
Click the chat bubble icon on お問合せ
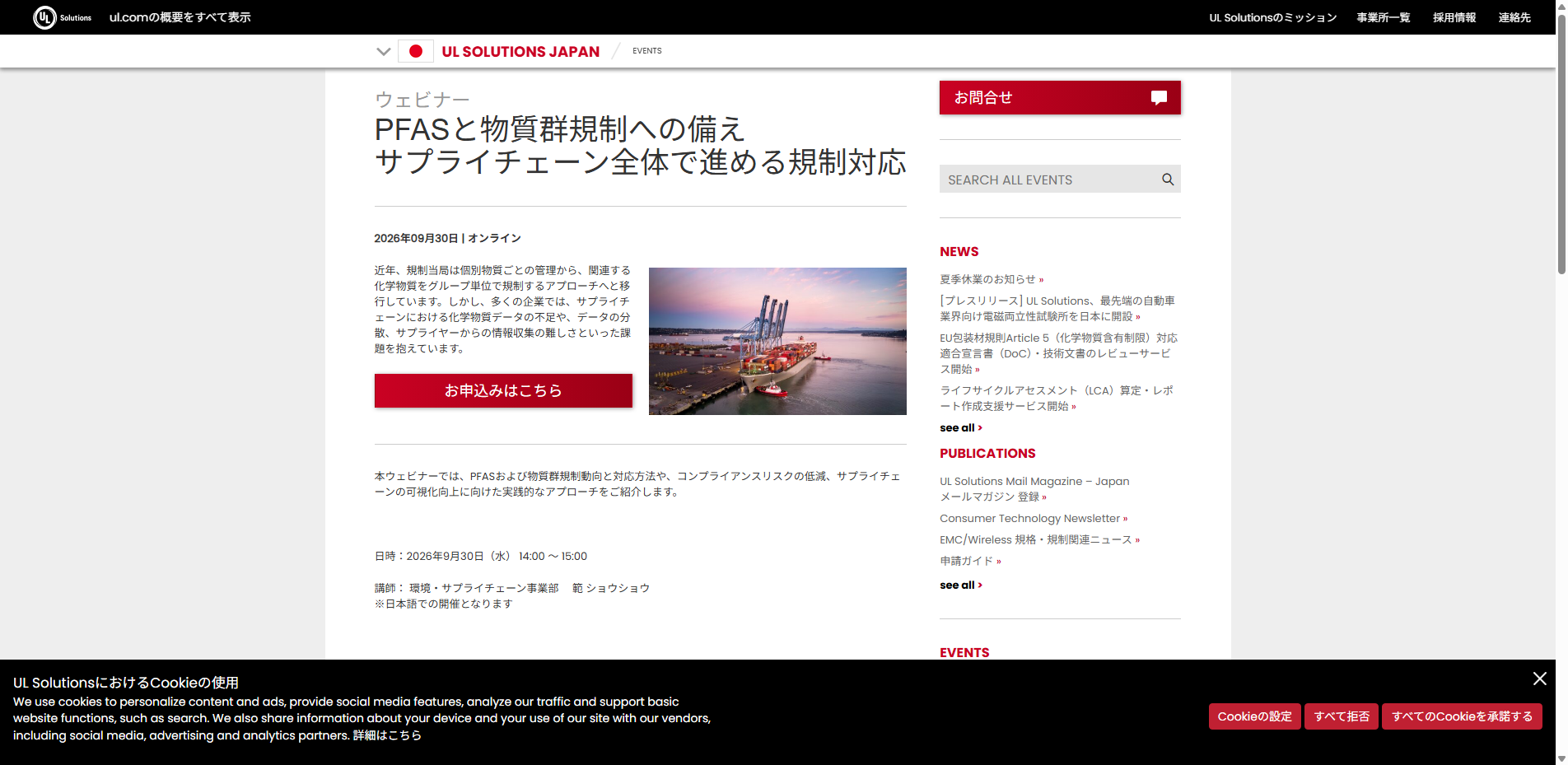[1159, 98]
